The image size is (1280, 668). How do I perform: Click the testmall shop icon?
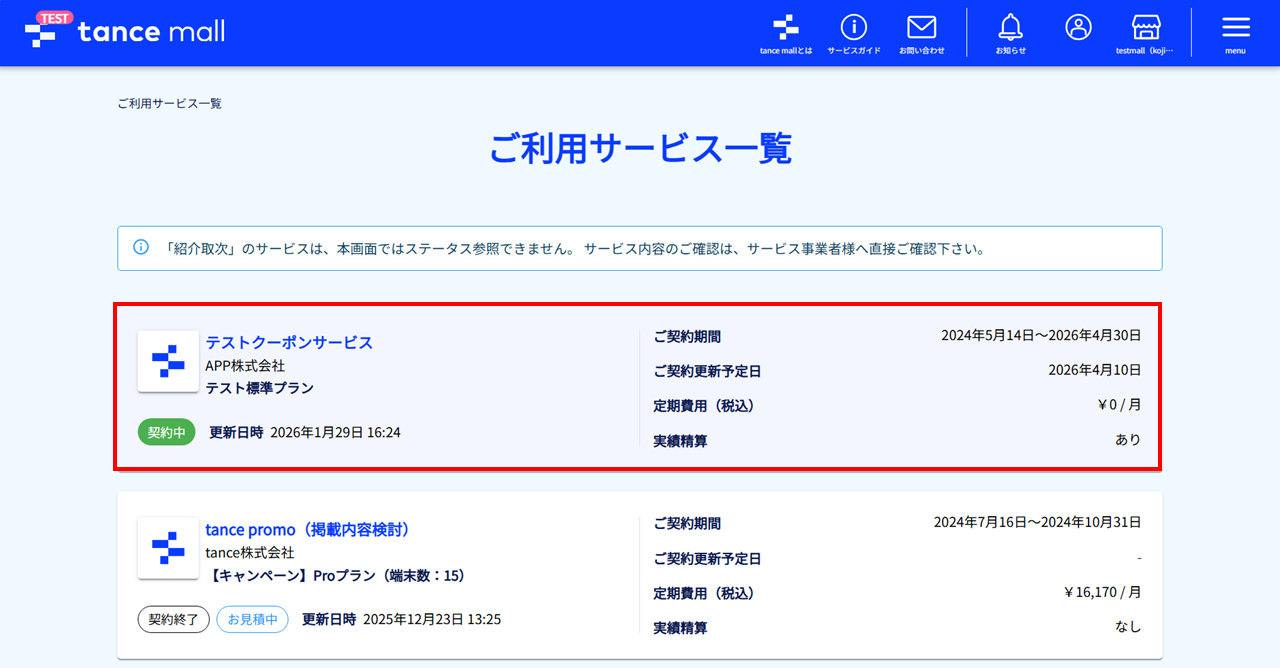click(1145, 34)
